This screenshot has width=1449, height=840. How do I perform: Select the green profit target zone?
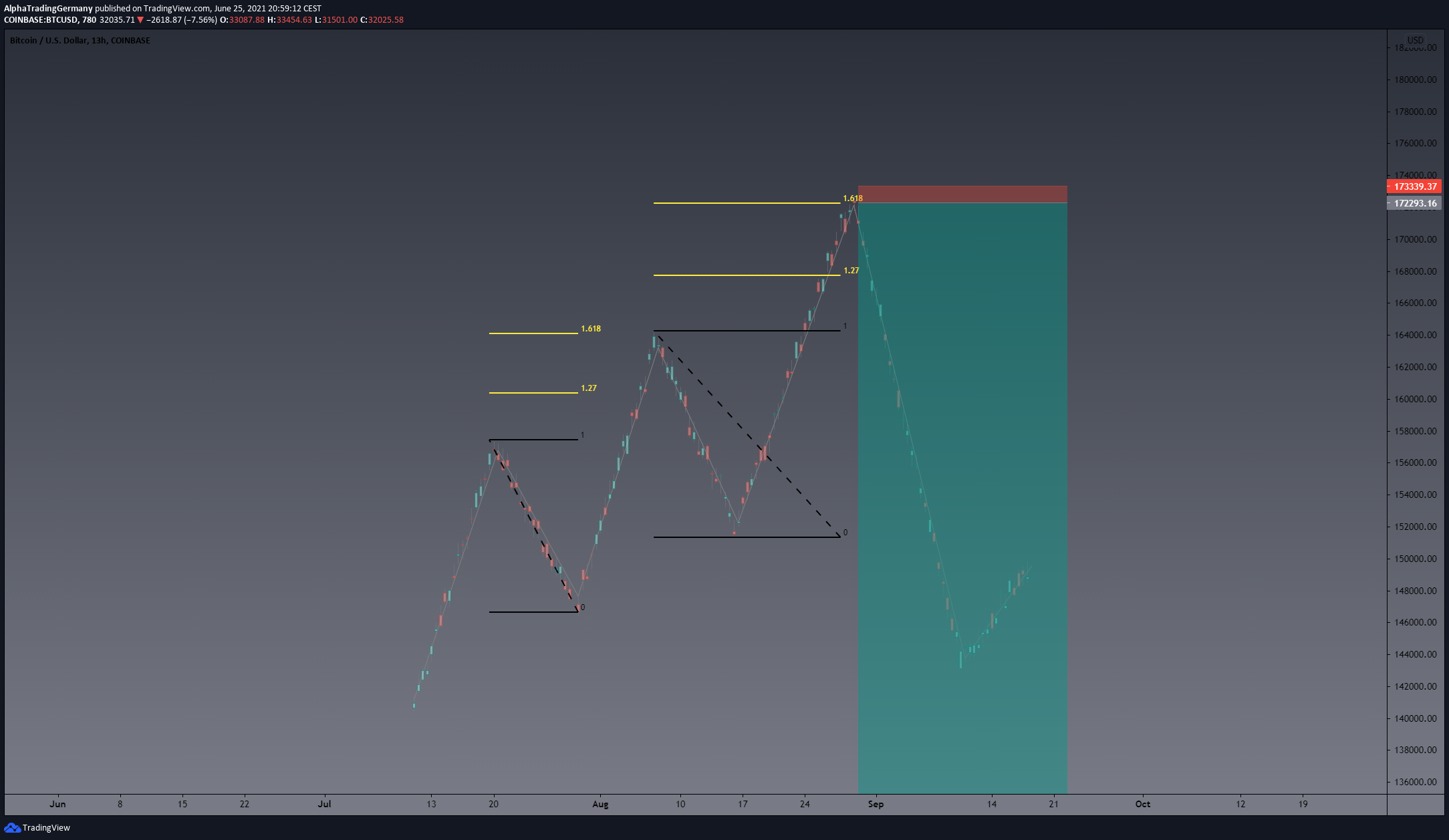click(x=962, y=498)
